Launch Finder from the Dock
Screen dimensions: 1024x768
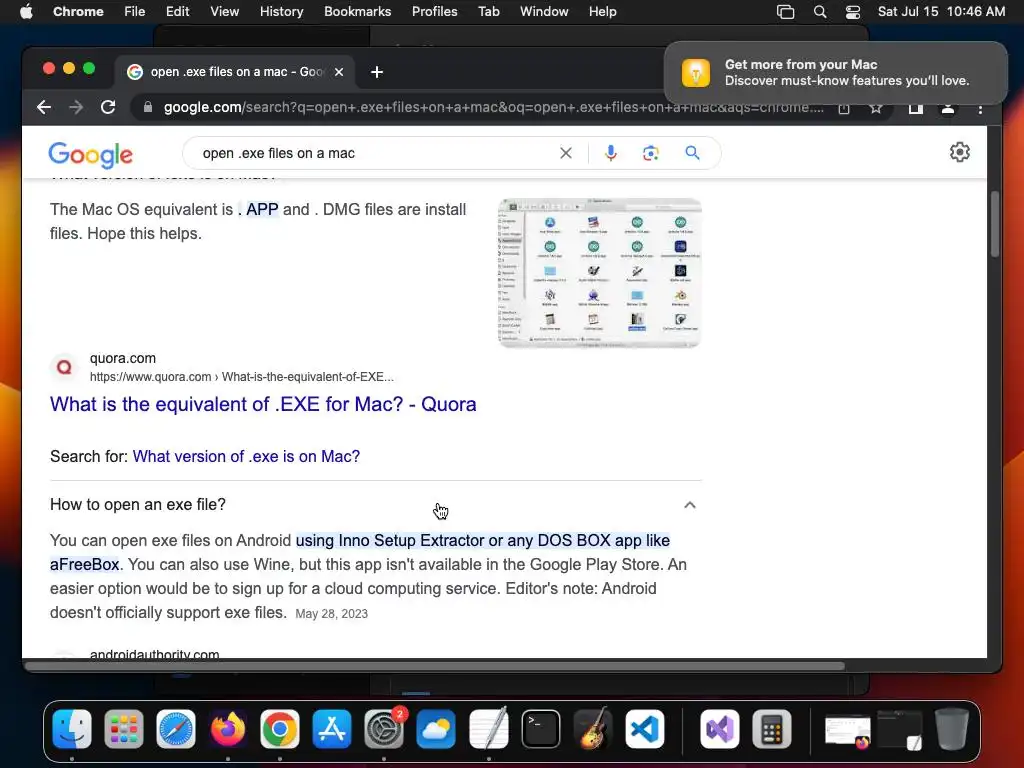[x=72, y=729]
